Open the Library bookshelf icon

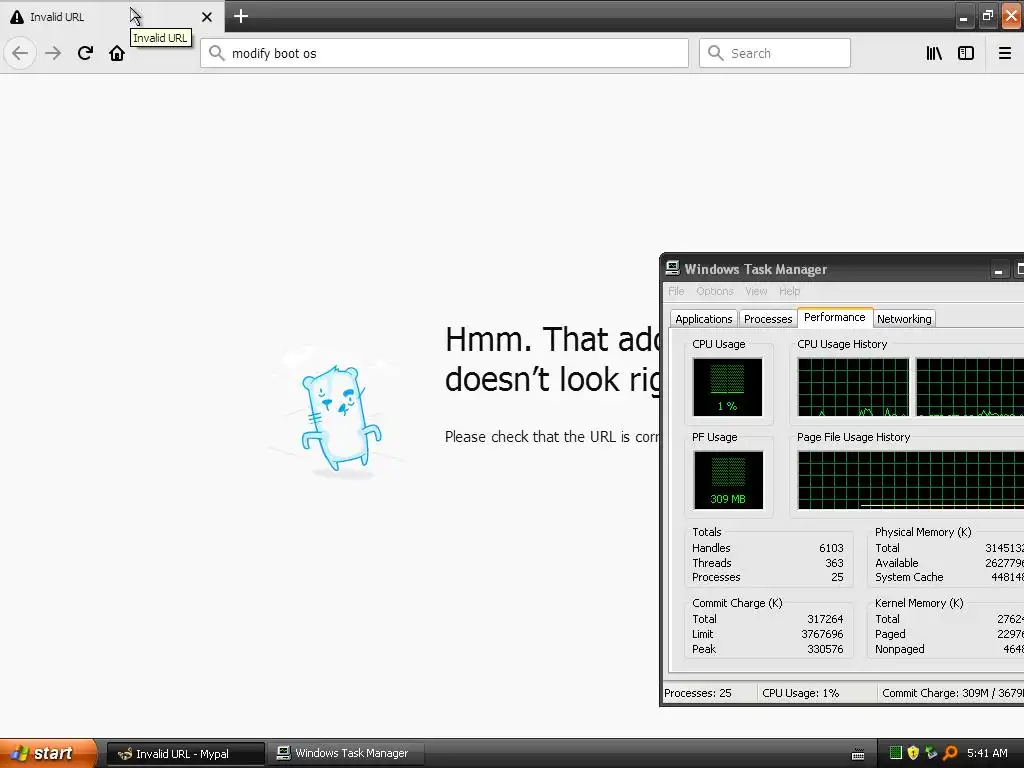point(934,53)
